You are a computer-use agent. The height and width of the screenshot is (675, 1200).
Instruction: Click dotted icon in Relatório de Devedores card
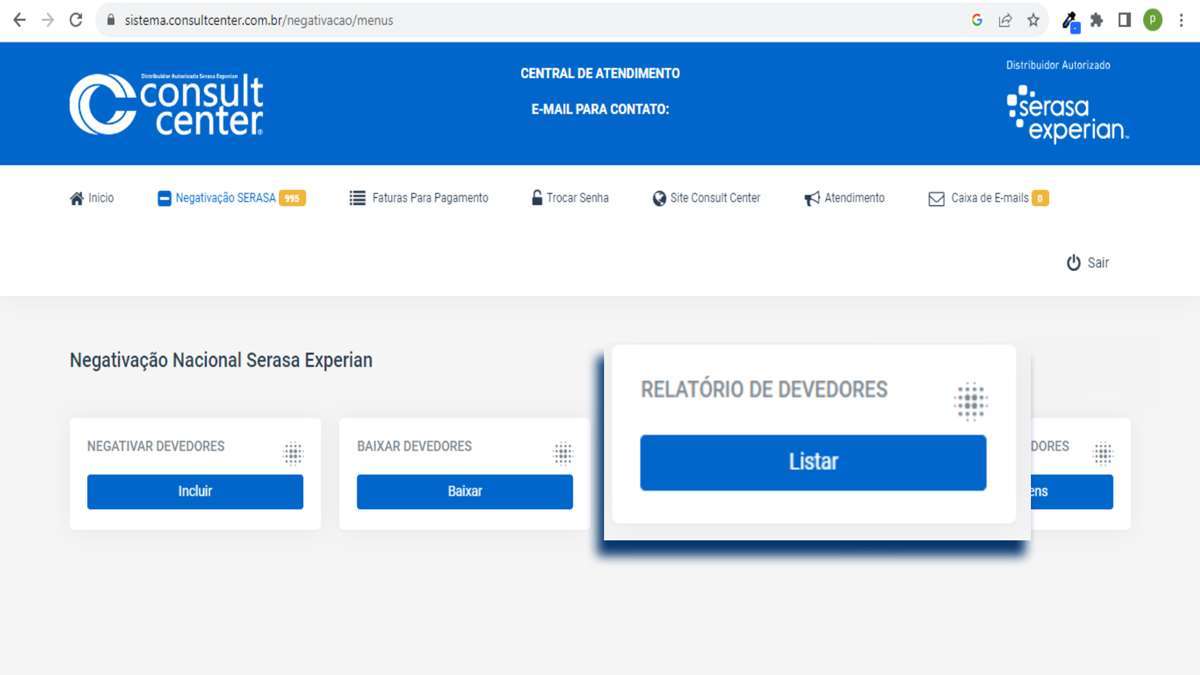(x=970, y=401)
